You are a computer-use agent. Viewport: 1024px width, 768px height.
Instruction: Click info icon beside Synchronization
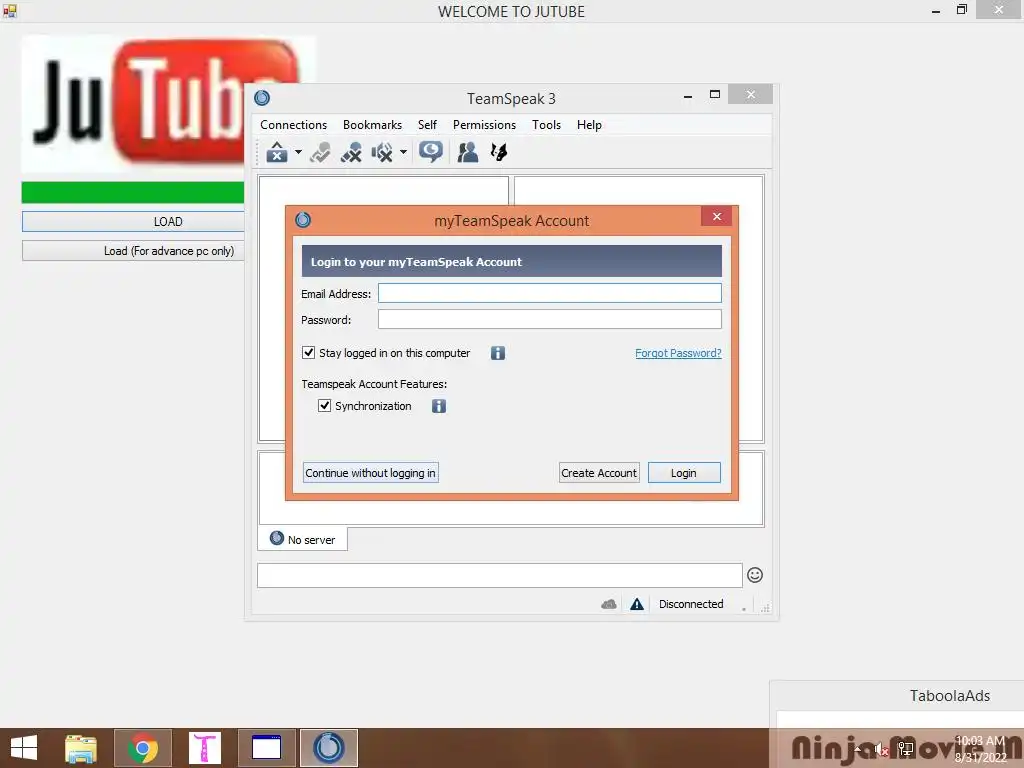(x=439, y=406)
